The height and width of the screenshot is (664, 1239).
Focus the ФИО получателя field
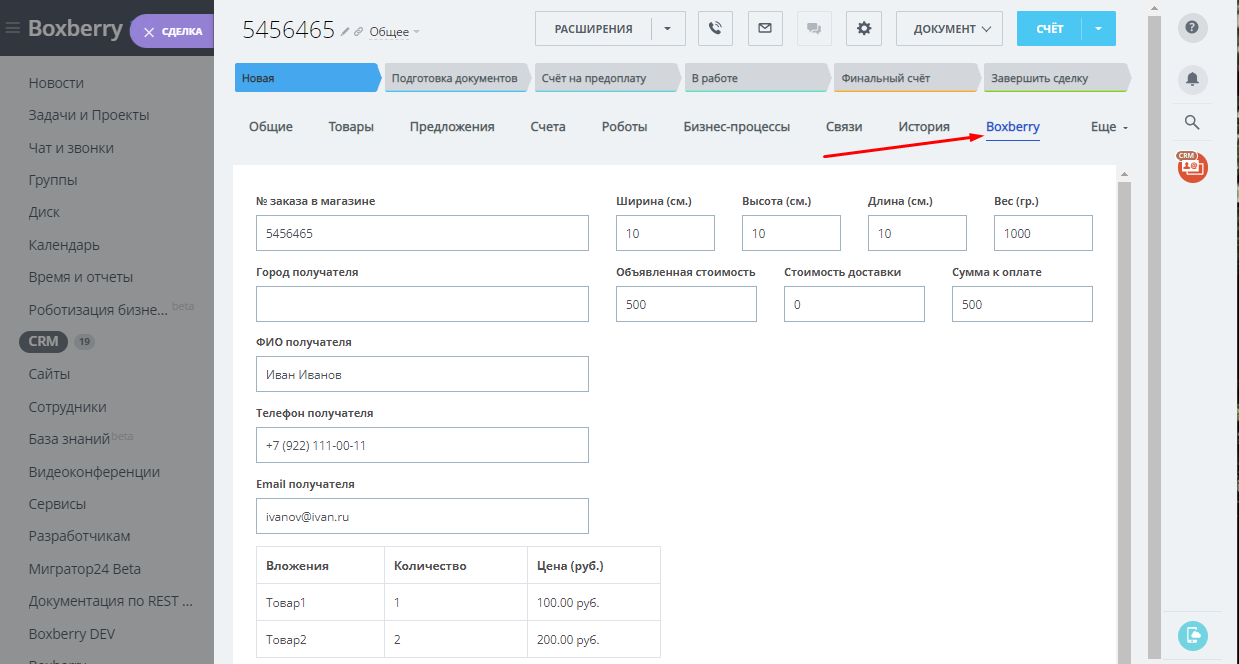[422, 374]
